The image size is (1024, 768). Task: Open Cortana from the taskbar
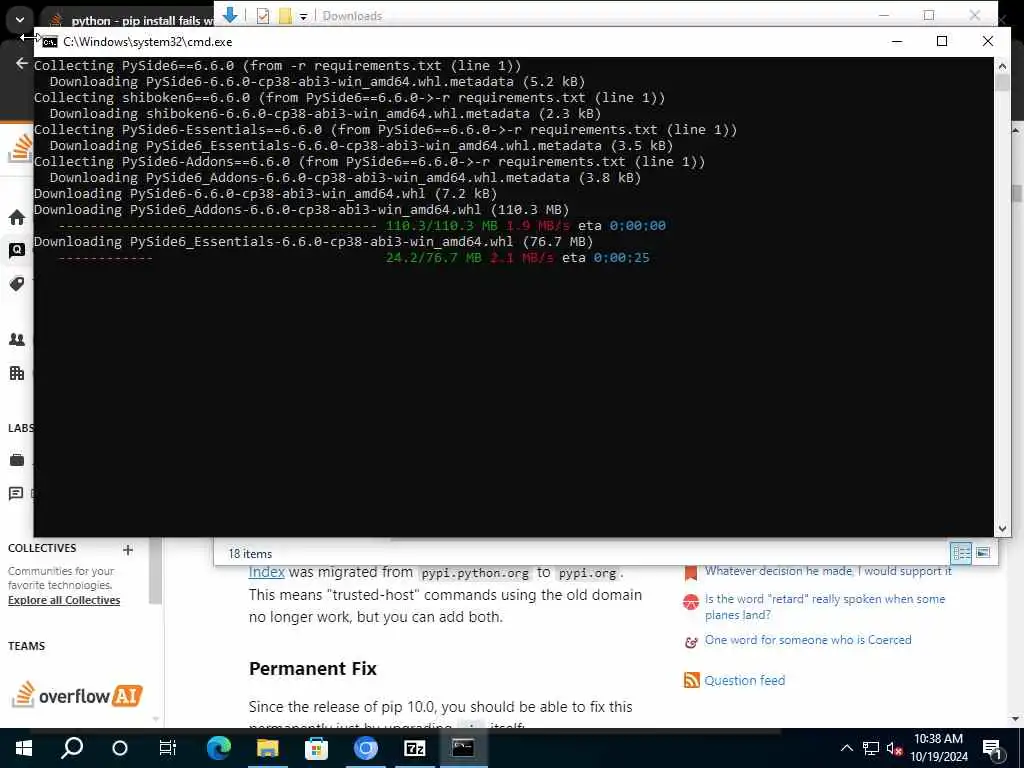tap(120, 748)
